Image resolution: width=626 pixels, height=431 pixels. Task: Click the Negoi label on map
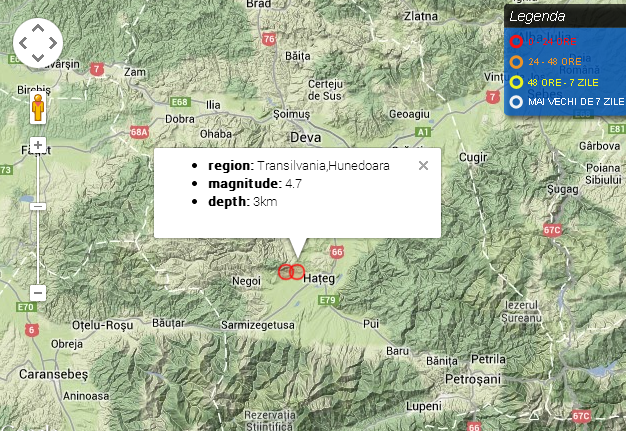(246, 281)
